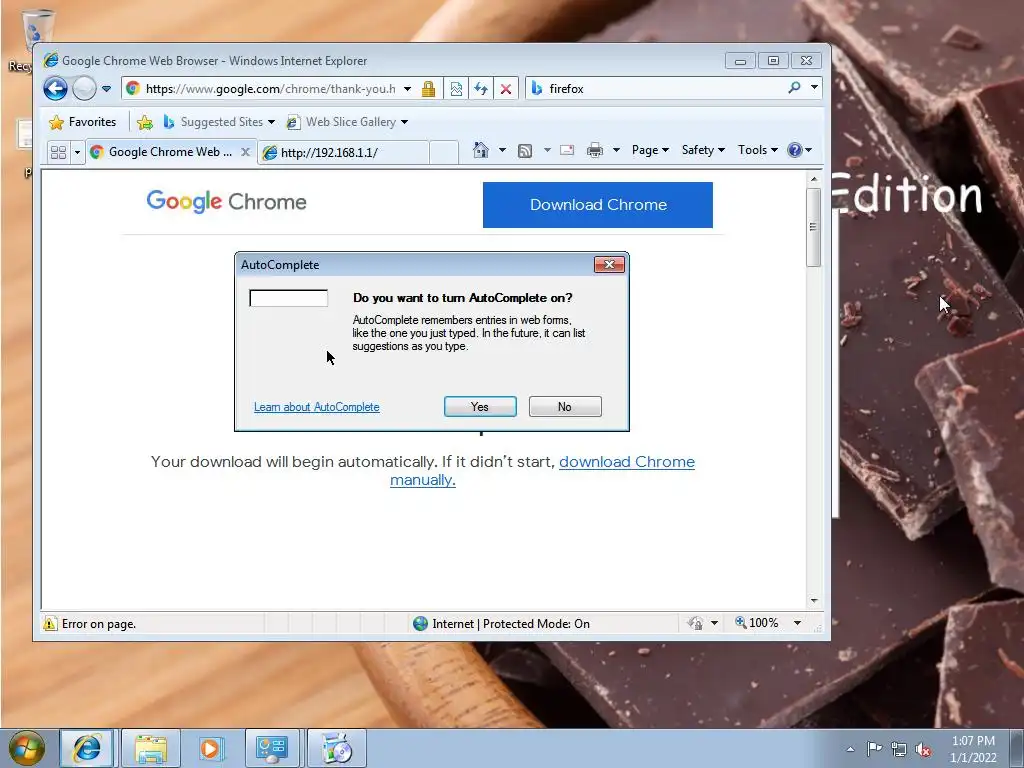Open the Page menu
Screen dimensions: 1024x768
tap(650, 150)
